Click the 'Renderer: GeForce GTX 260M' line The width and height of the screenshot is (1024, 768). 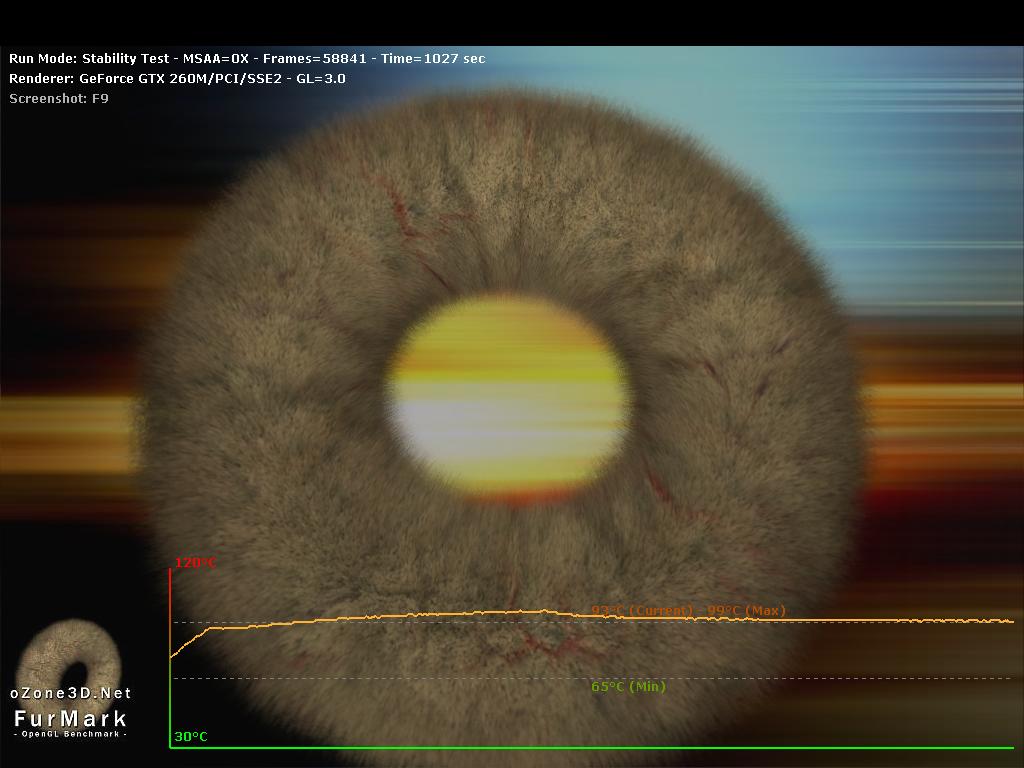tap(177, 79)
